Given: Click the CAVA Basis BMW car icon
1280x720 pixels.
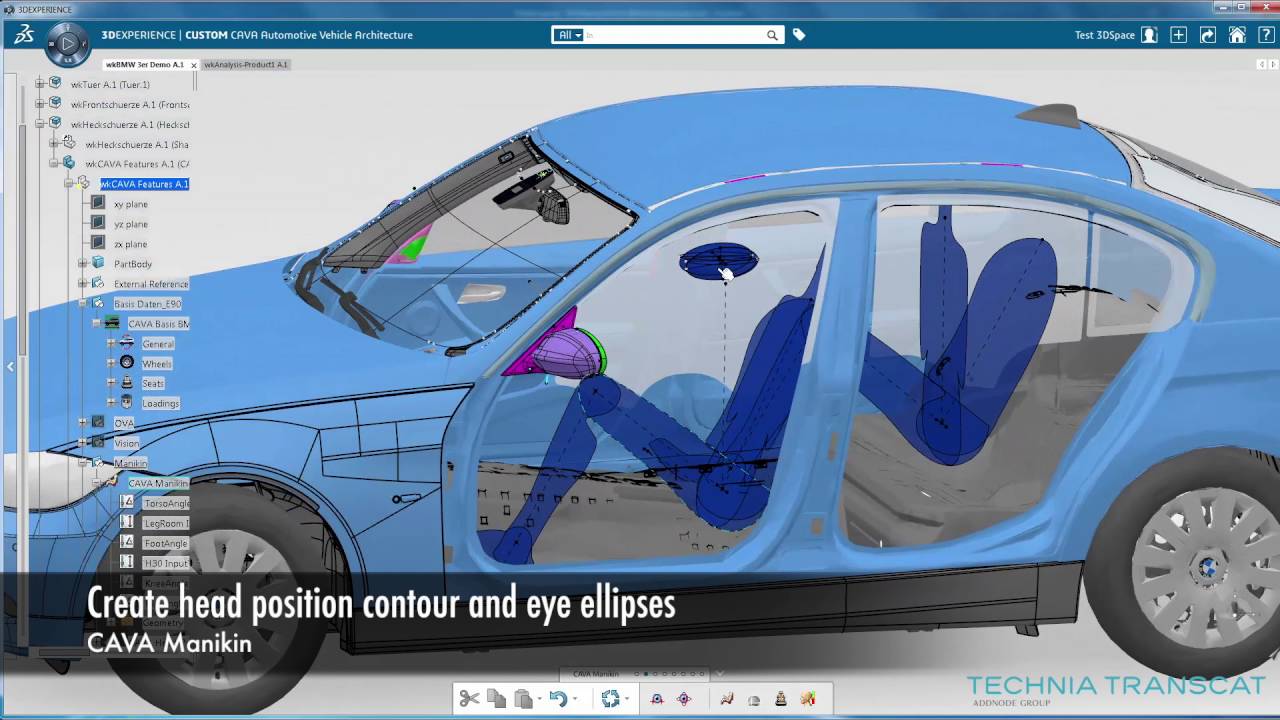Looking at the screenshot, I should point(112,323).
